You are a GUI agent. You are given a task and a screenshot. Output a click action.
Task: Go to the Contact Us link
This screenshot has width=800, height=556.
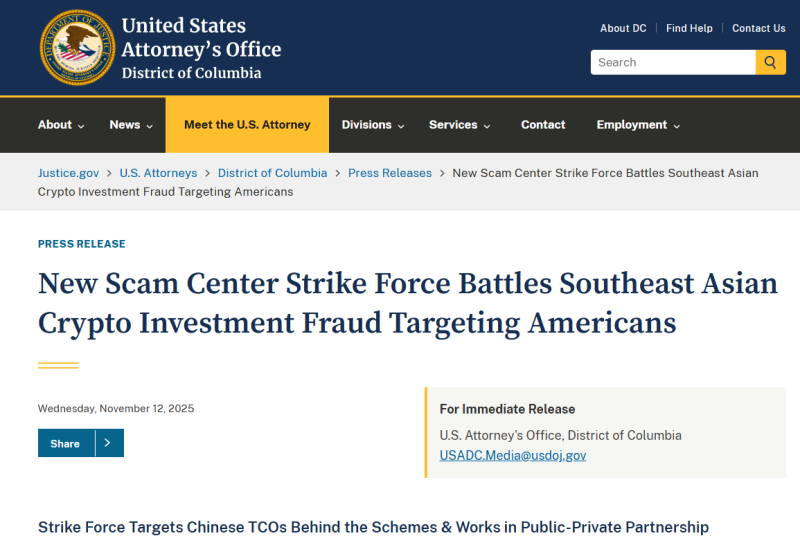tap(758, 28)
